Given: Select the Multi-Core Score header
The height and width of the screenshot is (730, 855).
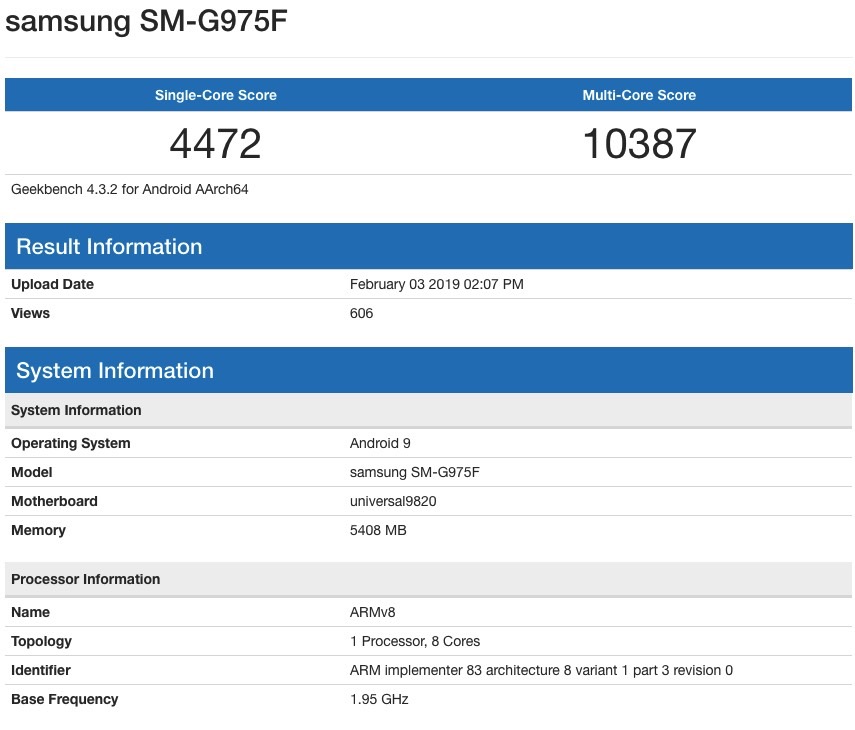Looking at the screenshot, I should point(639,95).
